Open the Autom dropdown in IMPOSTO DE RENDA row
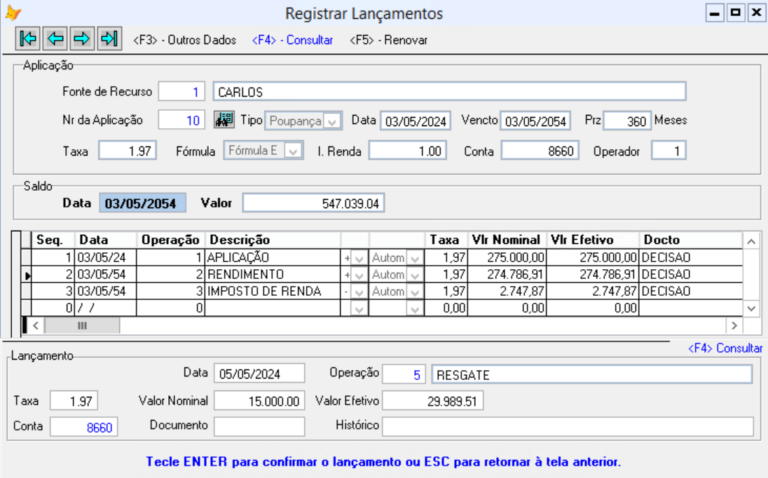 point(415,291)
